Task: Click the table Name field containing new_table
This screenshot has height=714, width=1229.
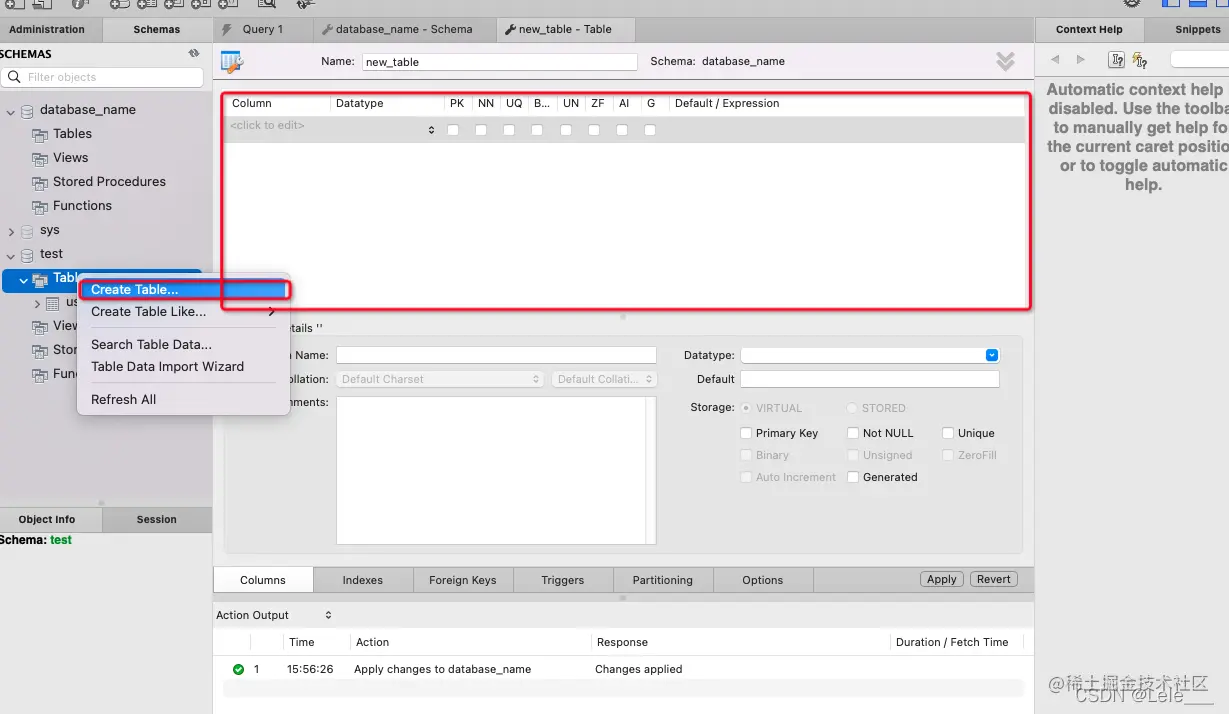Action: 499,62
